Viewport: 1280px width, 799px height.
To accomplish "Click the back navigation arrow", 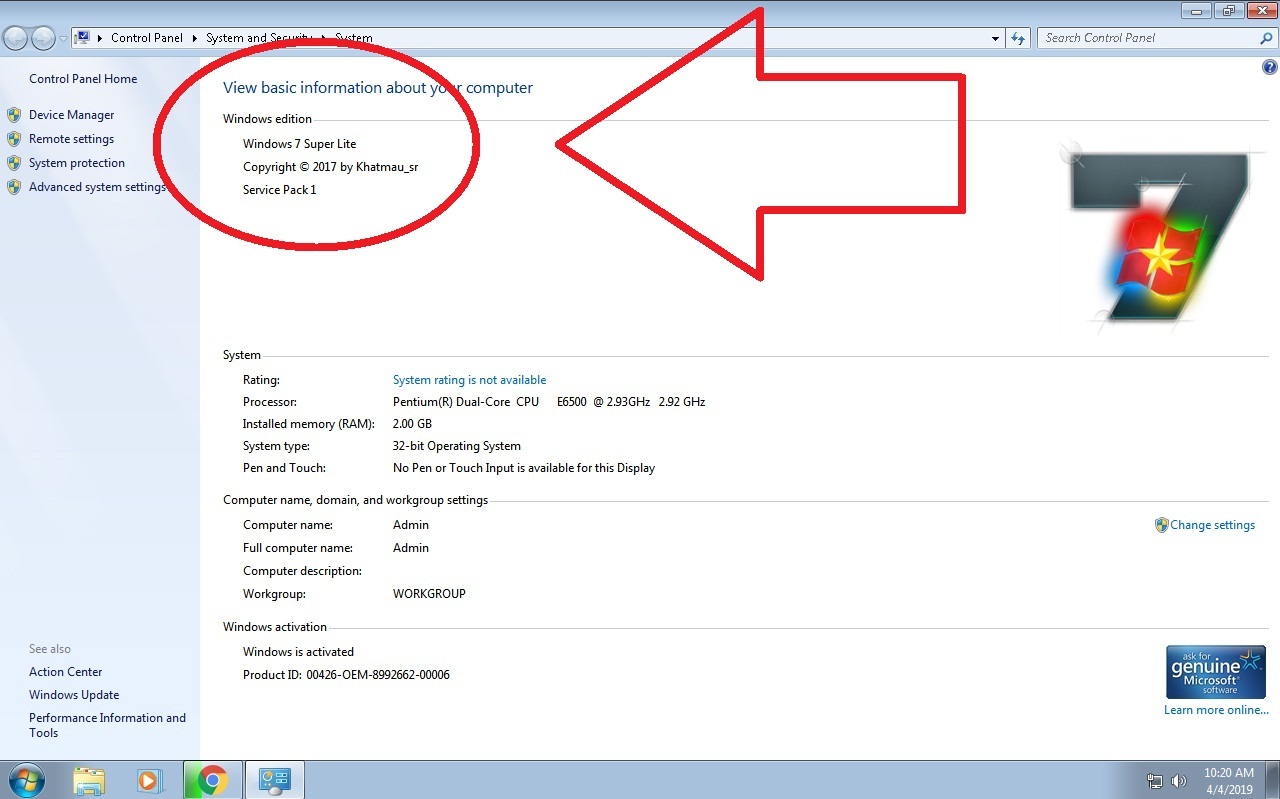I will (15, 37).
